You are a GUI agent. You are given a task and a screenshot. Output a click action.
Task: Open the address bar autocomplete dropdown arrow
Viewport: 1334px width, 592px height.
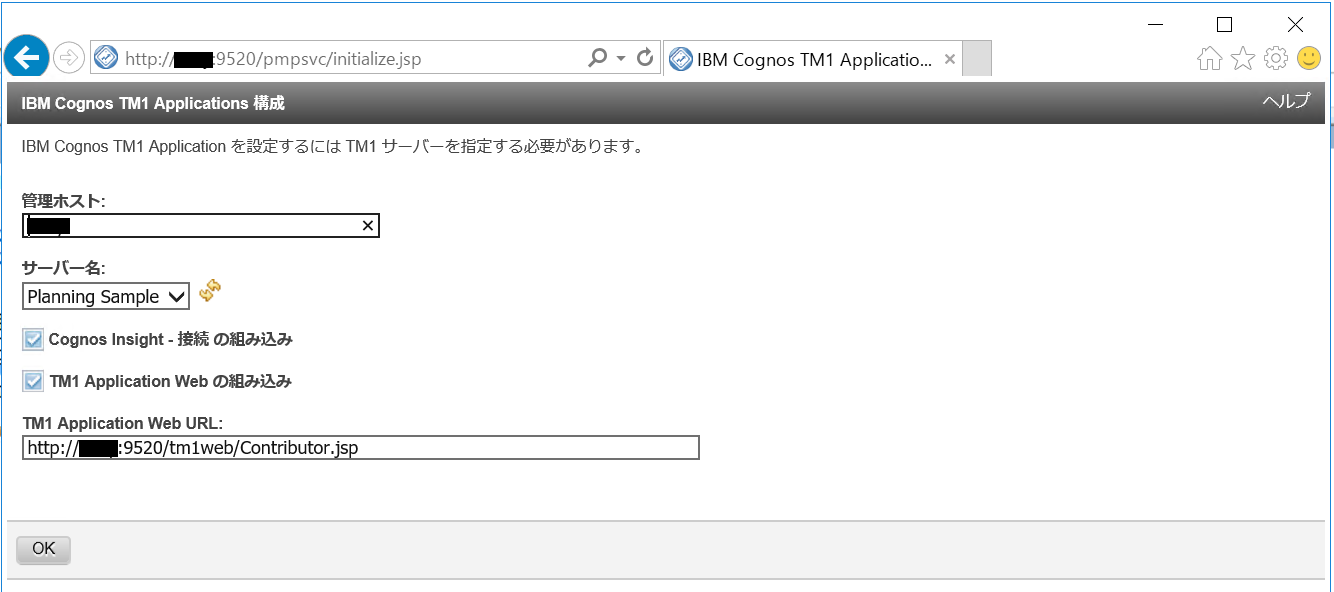(x=620, y=58)
